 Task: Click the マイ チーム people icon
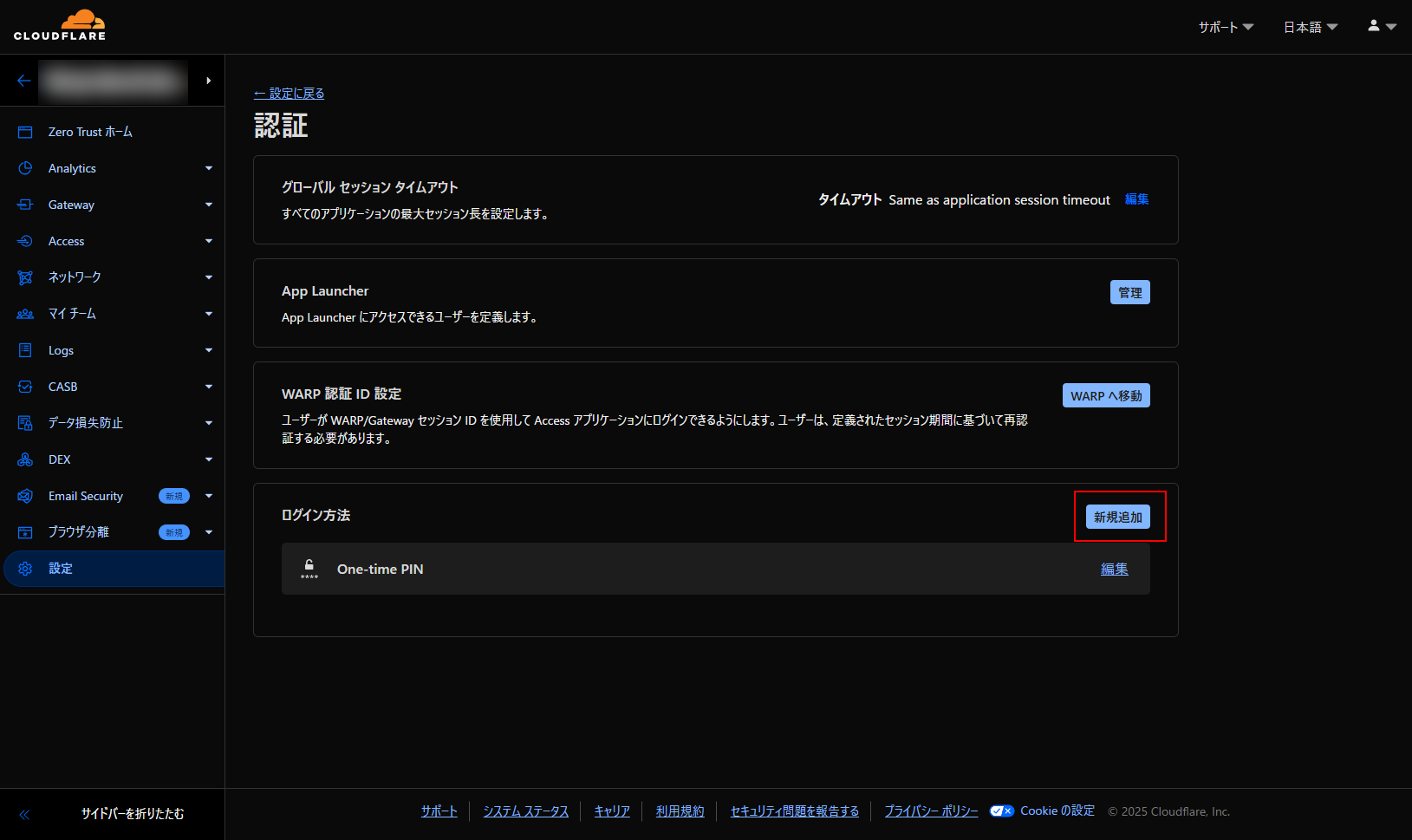pos(25,314)
